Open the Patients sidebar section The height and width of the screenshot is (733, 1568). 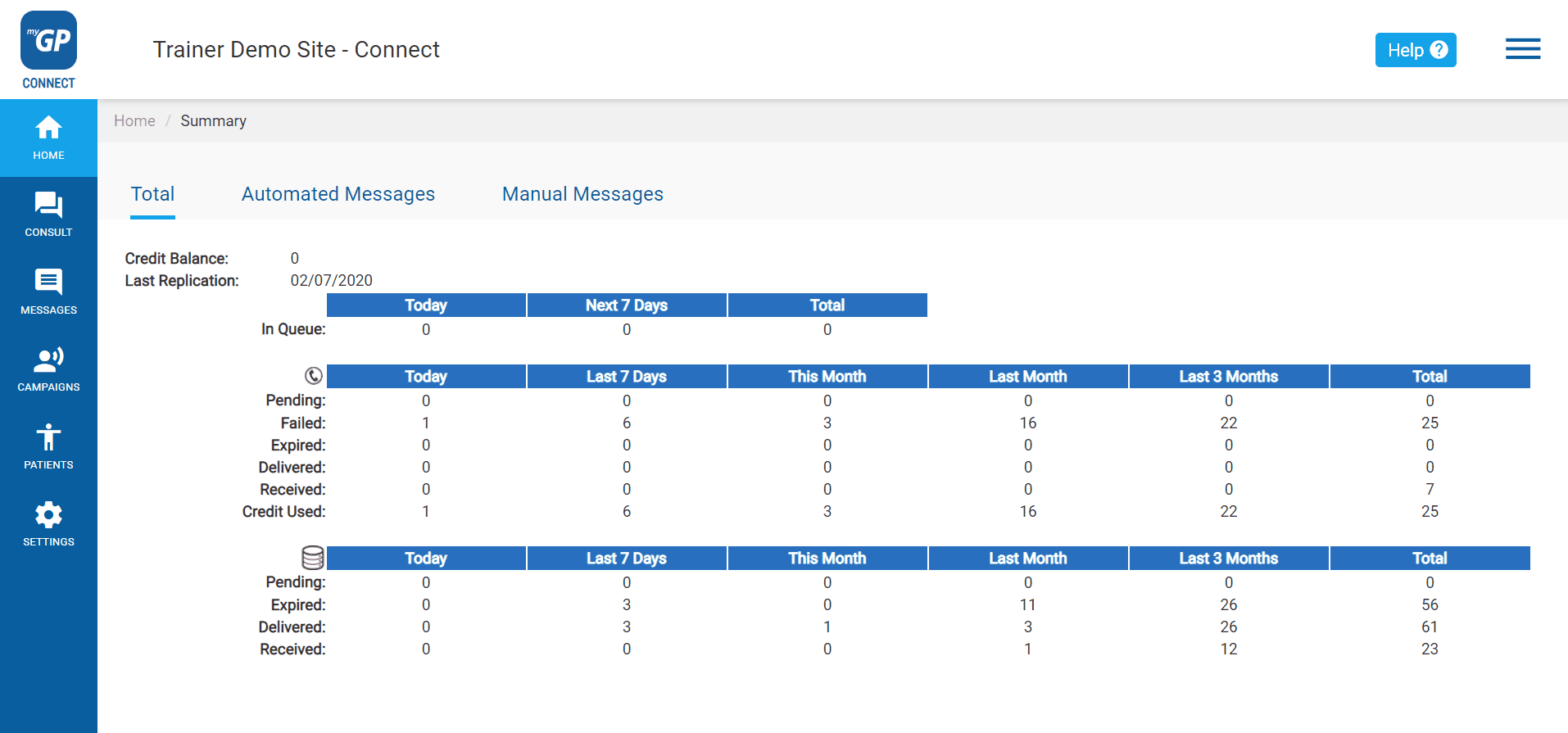point(48,447)
